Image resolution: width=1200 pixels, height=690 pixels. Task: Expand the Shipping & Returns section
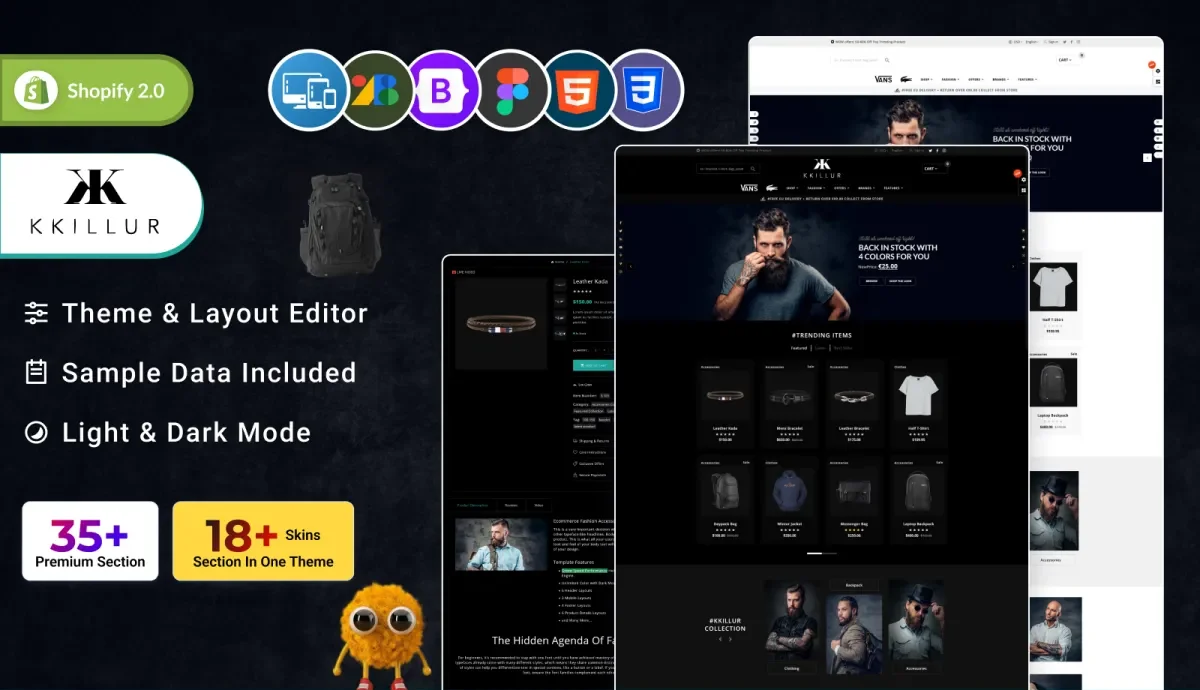coord(591,441)
